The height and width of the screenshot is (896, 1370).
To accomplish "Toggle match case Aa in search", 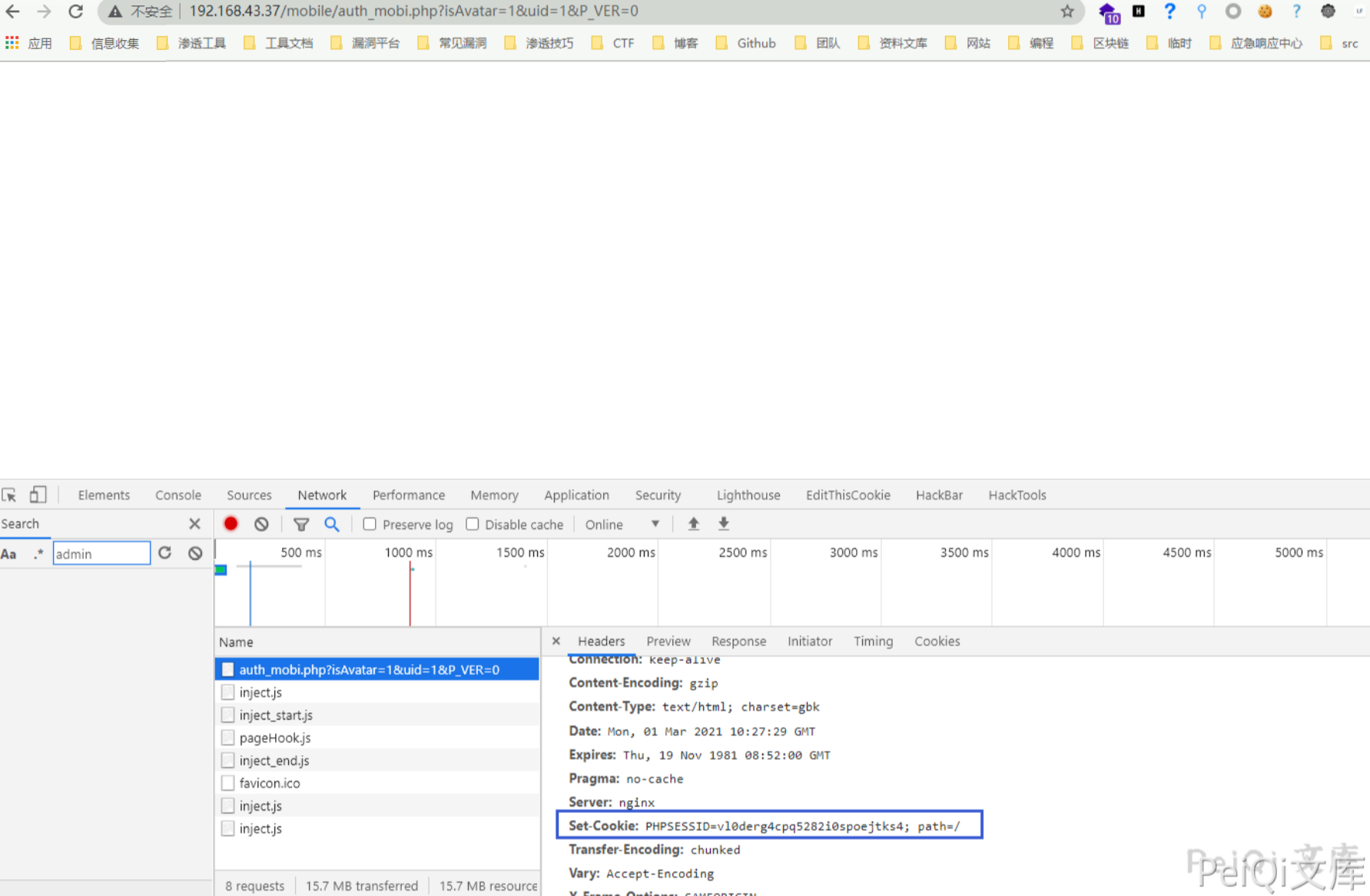I will coord(9,554).
